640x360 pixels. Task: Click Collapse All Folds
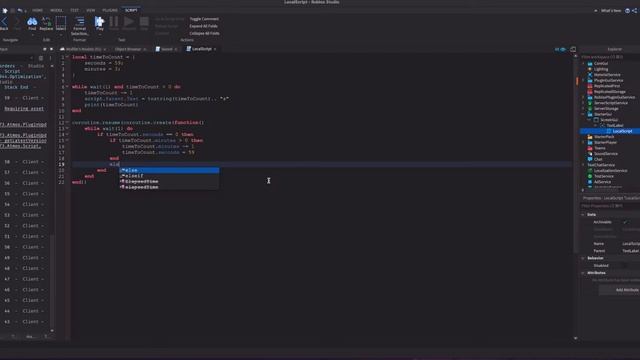[x=204, y=33]
